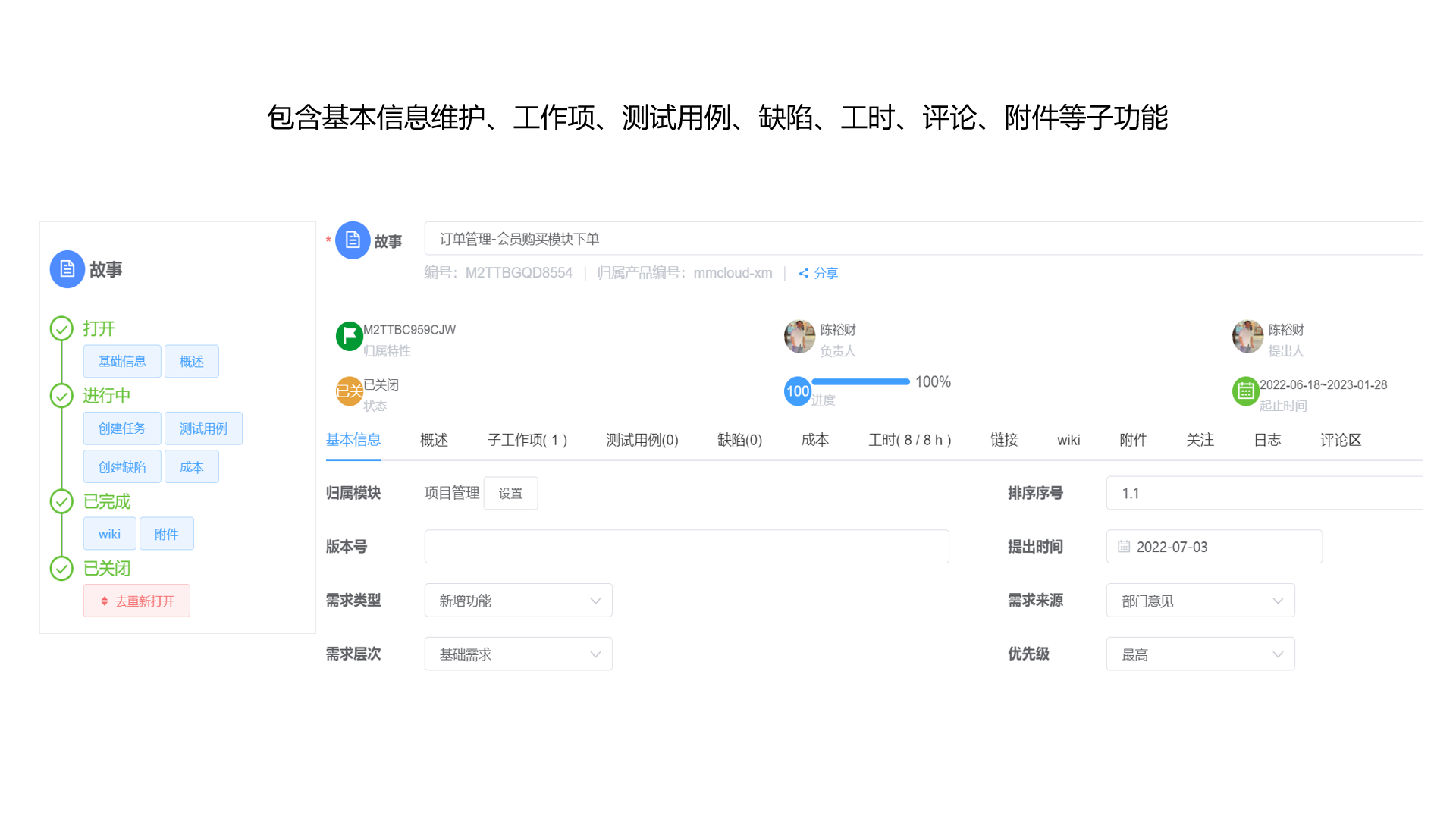Click the 去重新打开 button
The image size is (1456, 819).
pyautogui.click(x=136, y=600)
